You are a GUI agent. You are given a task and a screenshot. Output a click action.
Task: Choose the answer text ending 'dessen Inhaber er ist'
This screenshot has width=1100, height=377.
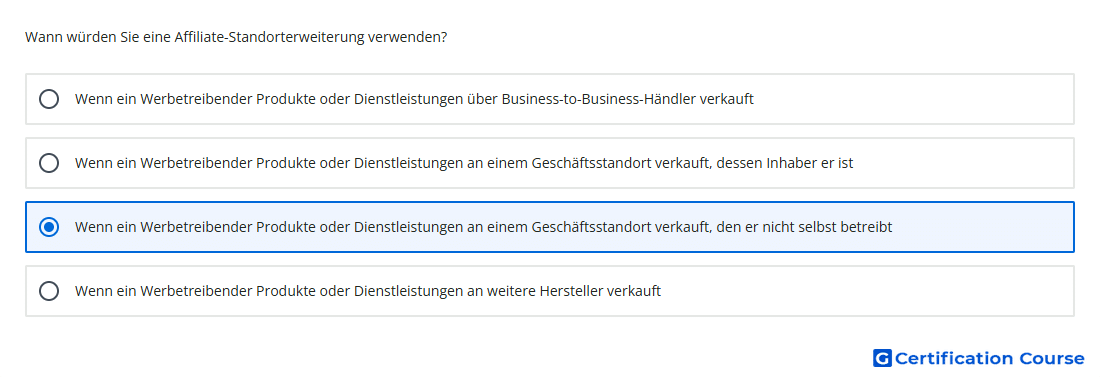point(464,163)
